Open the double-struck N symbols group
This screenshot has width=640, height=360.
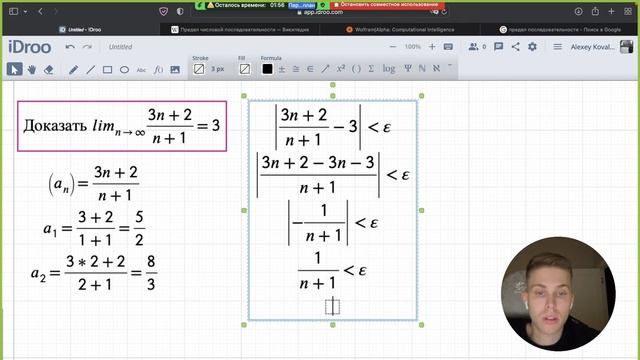(x=422, y=68)
